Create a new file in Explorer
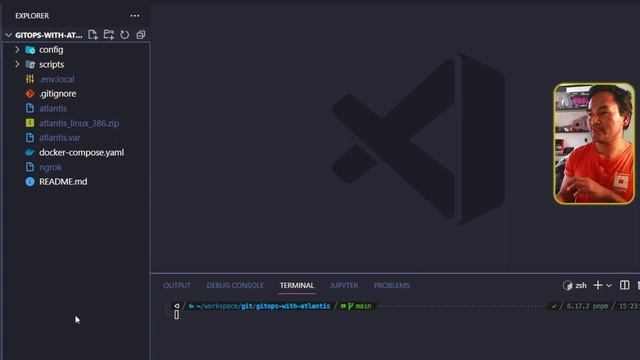Screen dimensions: 640x360 (x=93, y=35)
